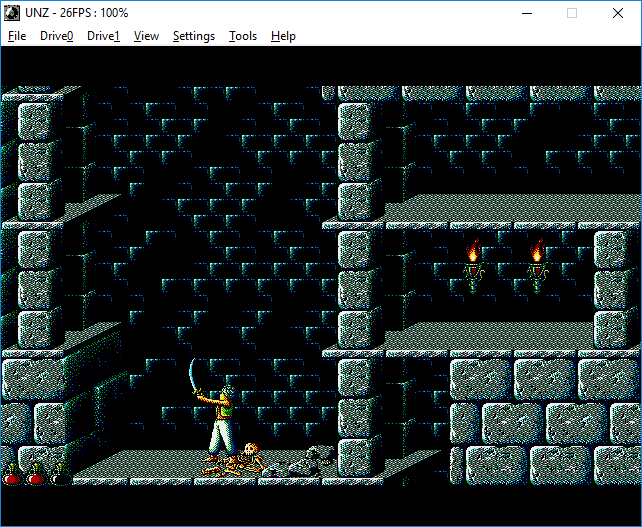Image resolution: width=642 pixels, height=527 pixels.
Task: Click the prince character in green vest
Action: pyautogui.click(x=222, y=420)
